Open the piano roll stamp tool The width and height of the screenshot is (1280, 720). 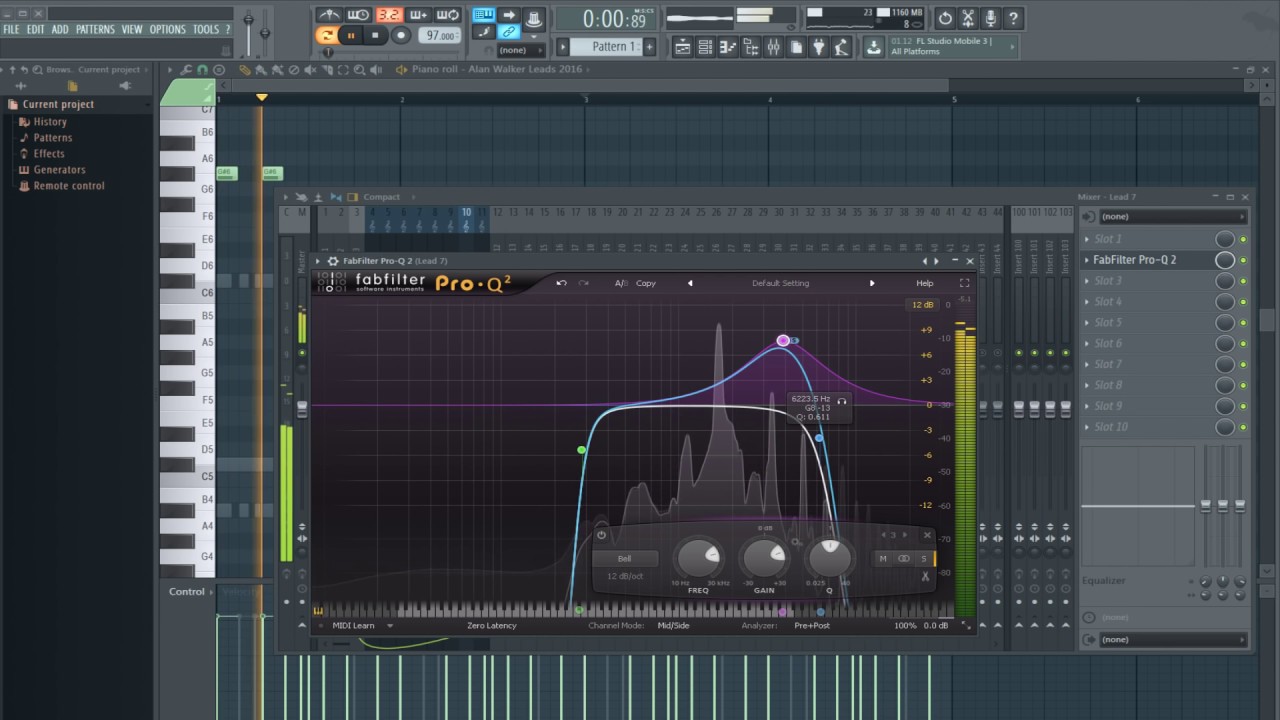[x=219, y=70]
